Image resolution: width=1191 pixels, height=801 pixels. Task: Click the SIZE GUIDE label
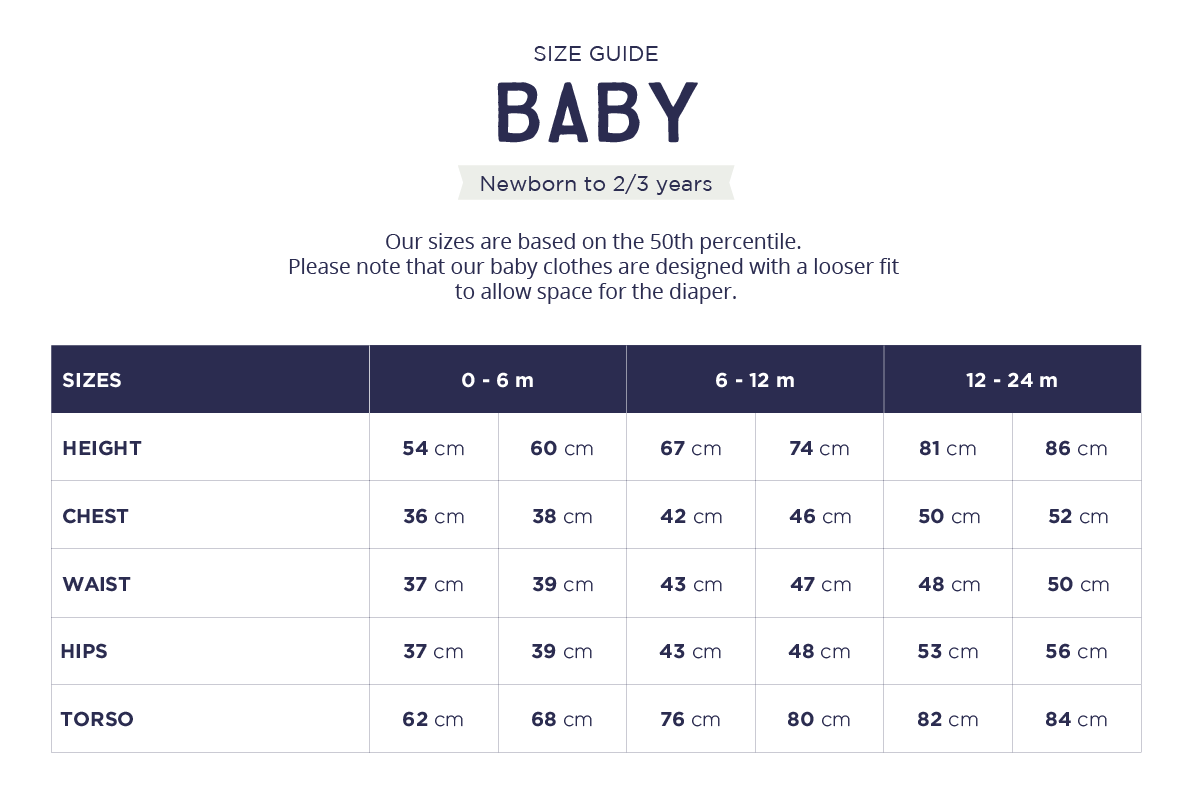[596, 54]
